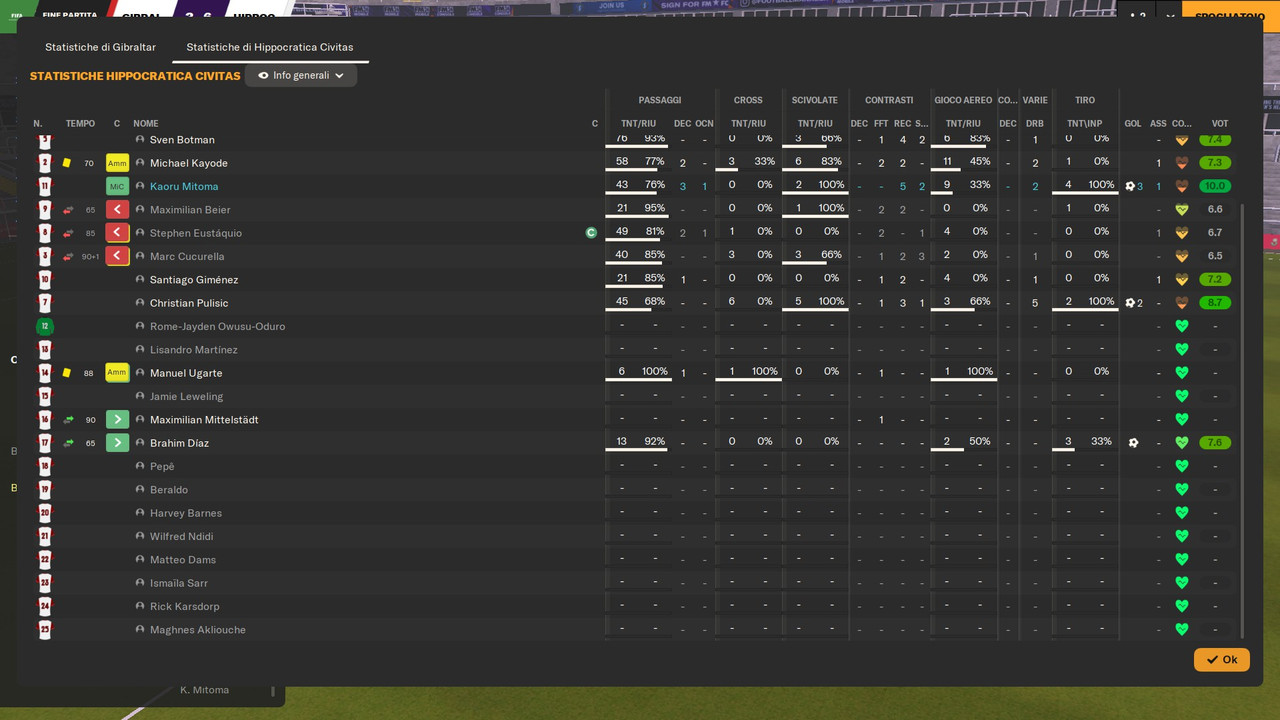The height and width of the screenshot is (720, 1280).
Task: Sort by the NOME column header
Action: coord(146,124)
